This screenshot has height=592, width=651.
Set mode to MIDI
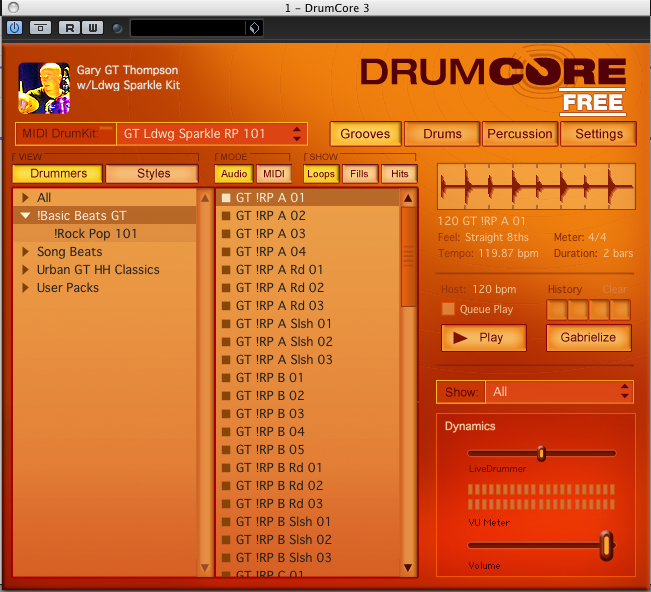pyautogui.click(x=274, y=174)
